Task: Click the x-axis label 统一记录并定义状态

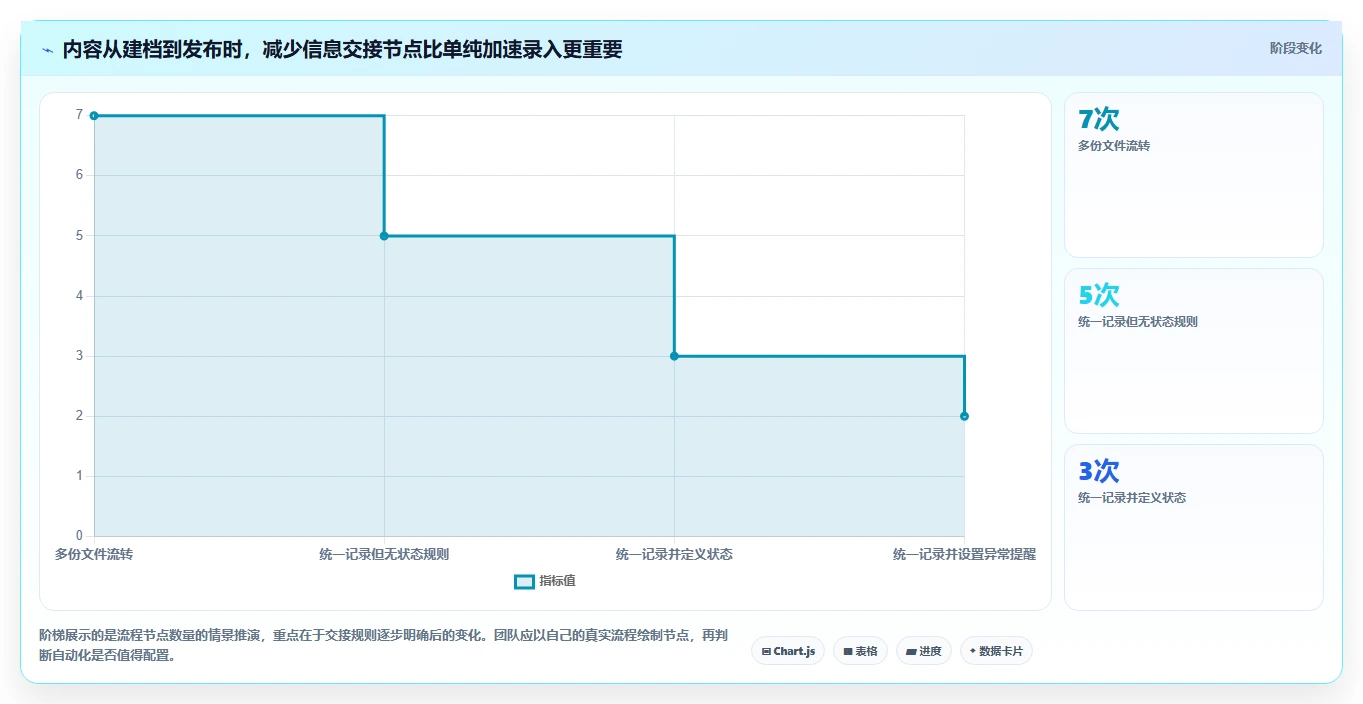Action: pos(674,554)
